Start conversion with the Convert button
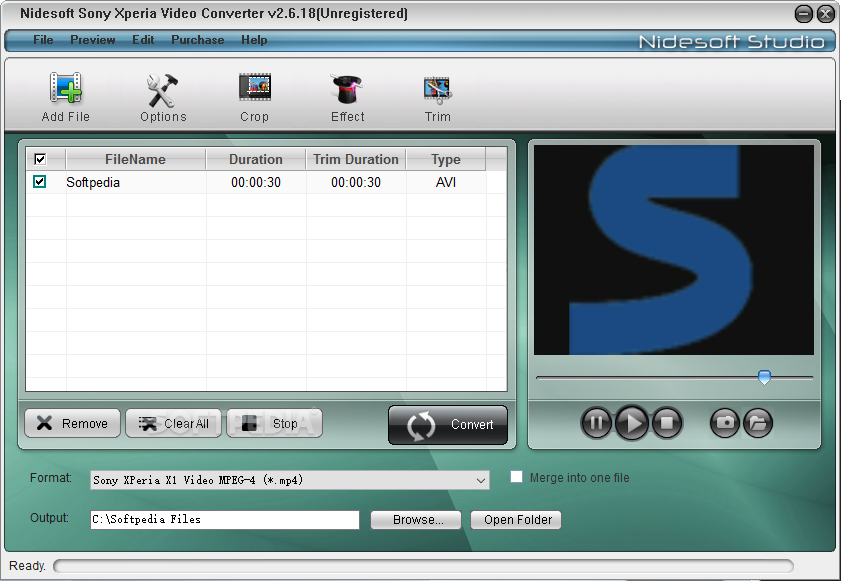Image resolution: width=841 pixels, height=581 pixels. [x=448, y=425]
